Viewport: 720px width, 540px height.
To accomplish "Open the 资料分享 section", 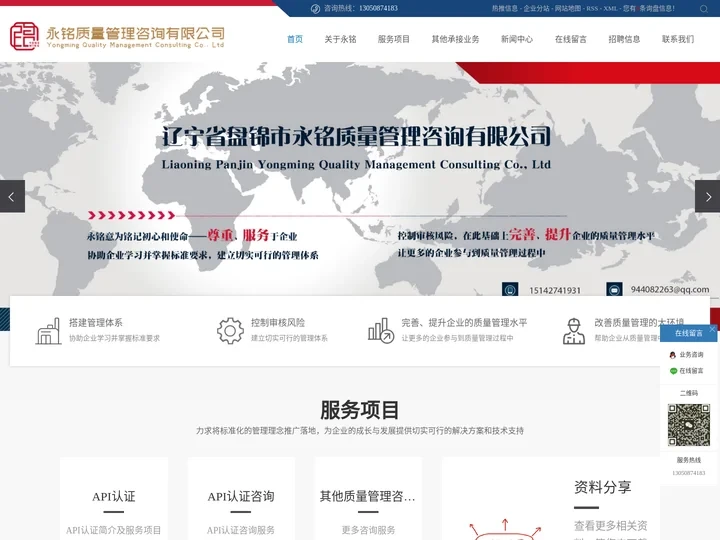I will pos(551,499).
